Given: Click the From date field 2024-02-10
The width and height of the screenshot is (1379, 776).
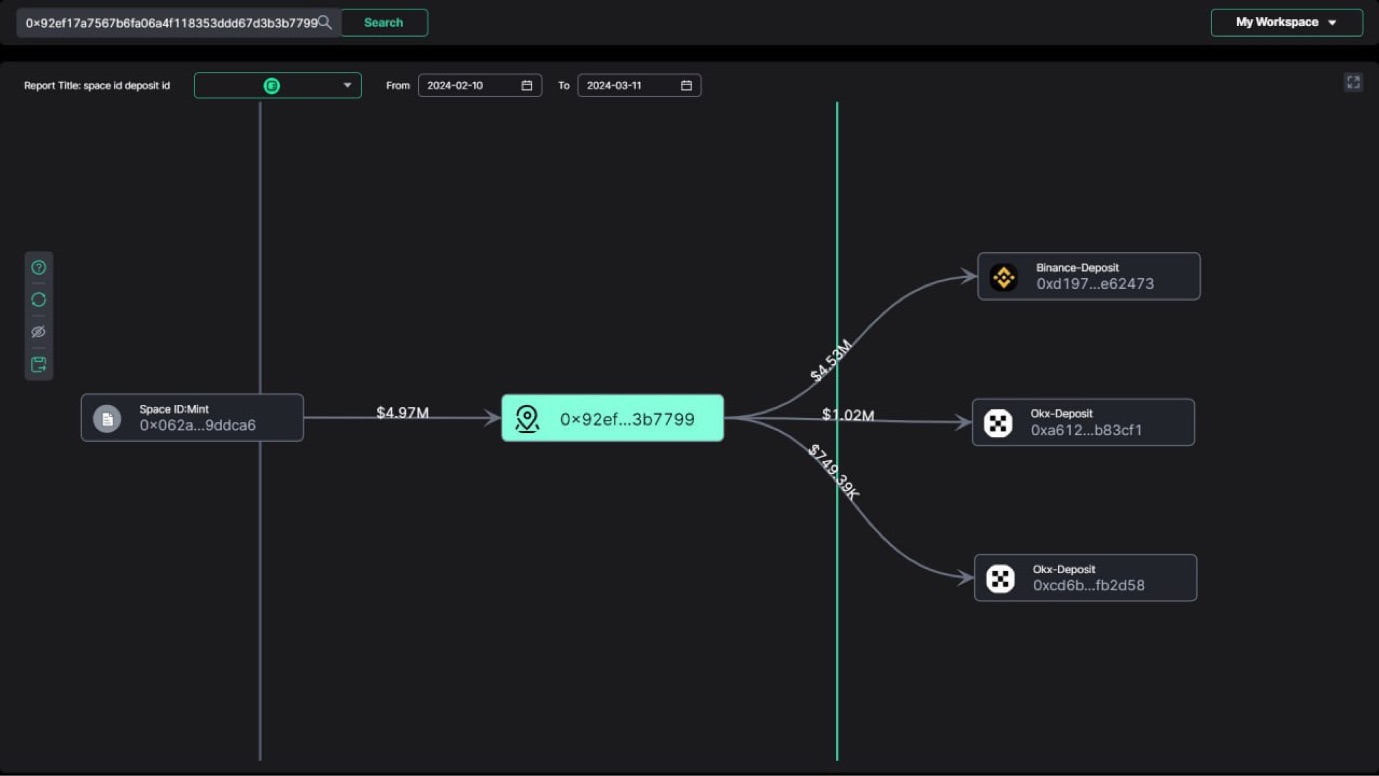Looking at the screenshot, I should (468, 86).
